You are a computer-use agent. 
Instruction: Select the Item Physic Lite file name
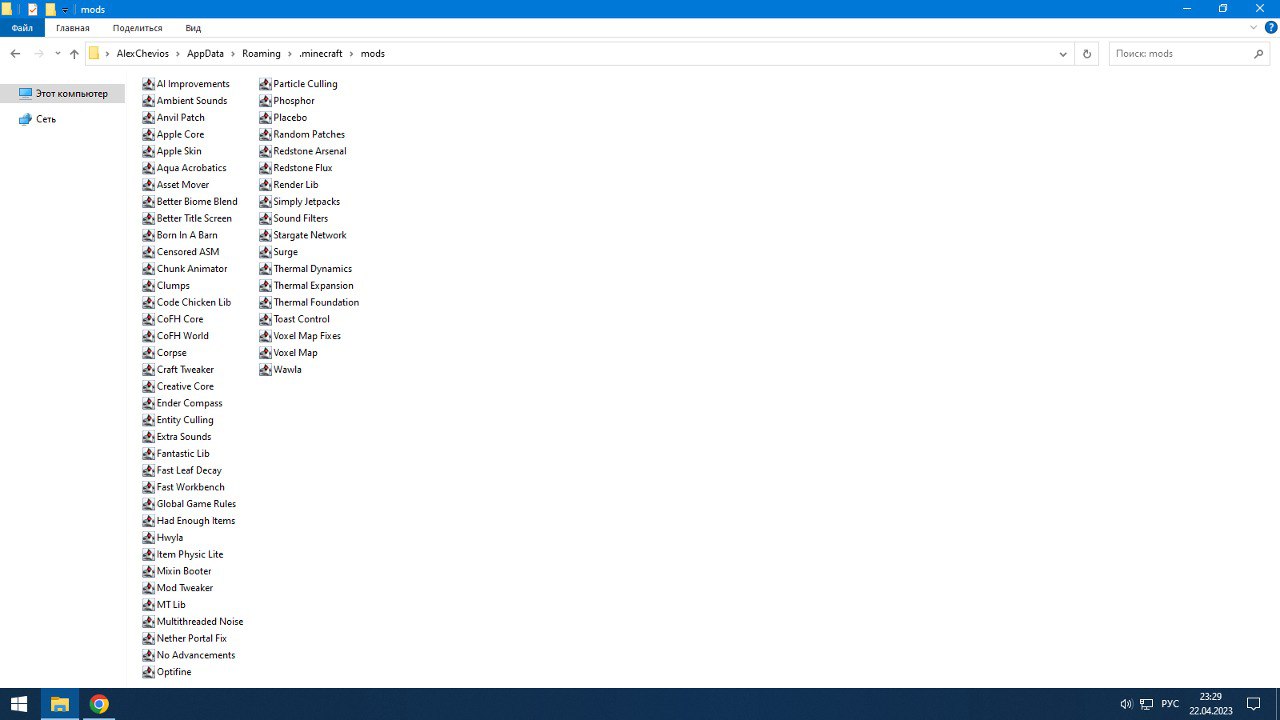tap(190, 555)
